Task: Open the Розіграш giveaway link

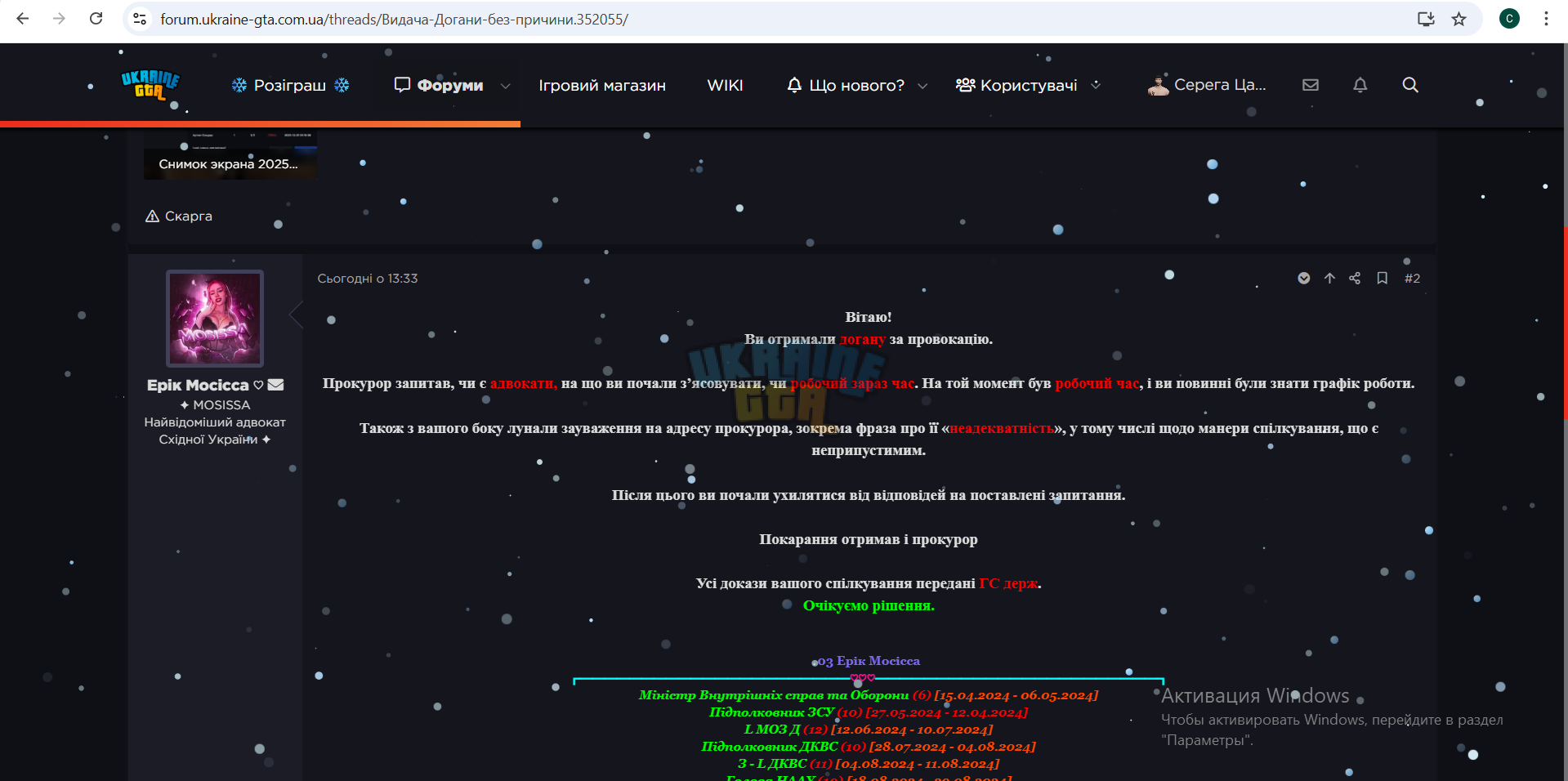Action: (x=290, y=86)
